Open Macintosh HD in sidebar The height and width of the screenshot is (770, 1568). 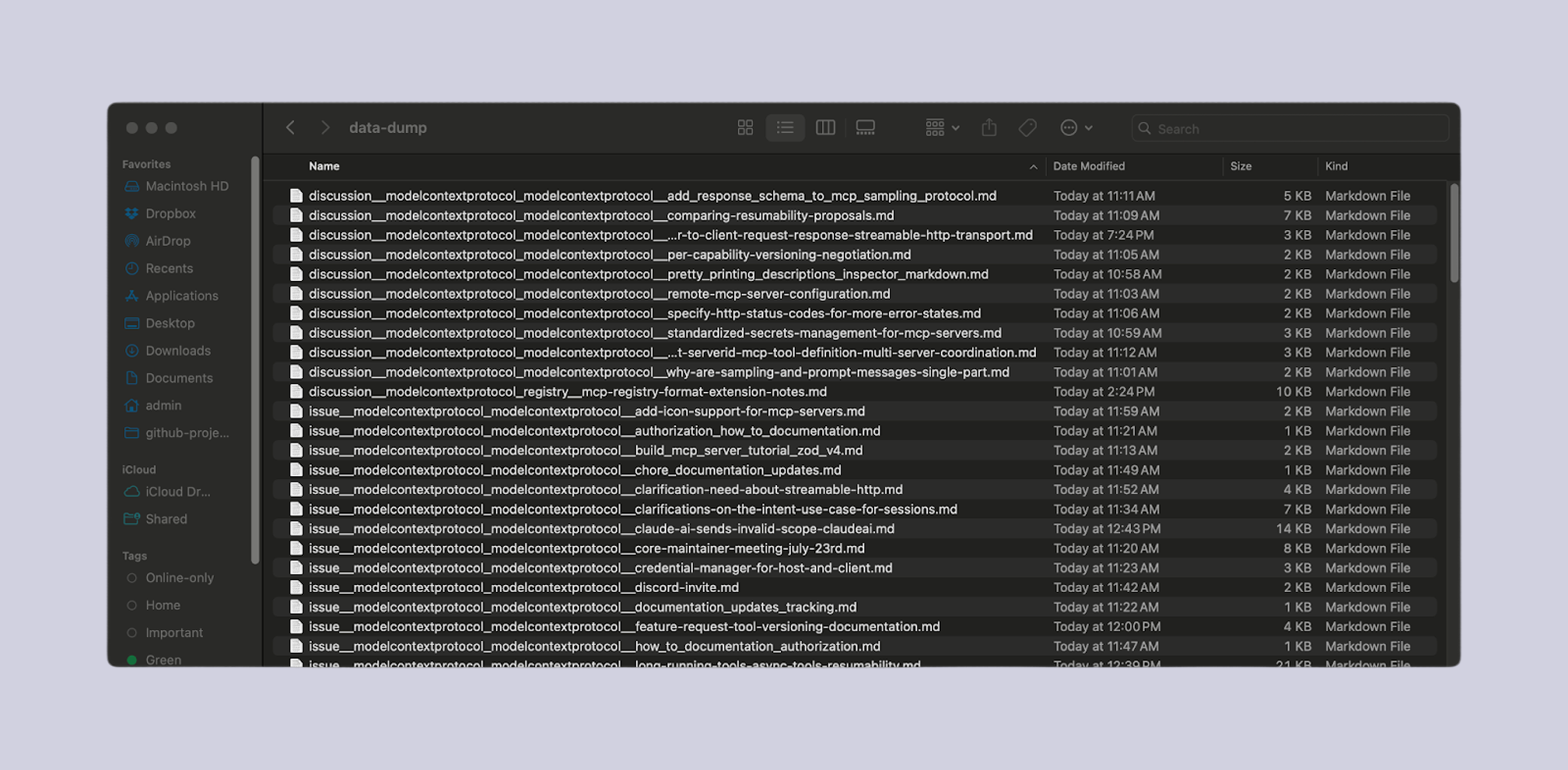[x=178, y=186]
